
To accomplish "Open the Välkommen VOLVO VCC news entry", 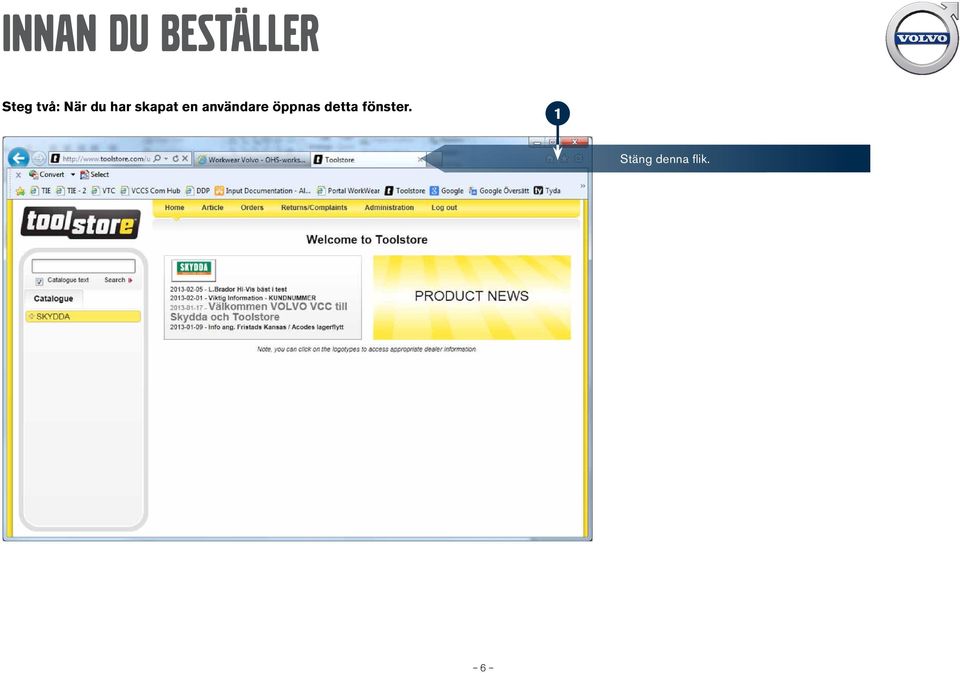I will [258, 312].
